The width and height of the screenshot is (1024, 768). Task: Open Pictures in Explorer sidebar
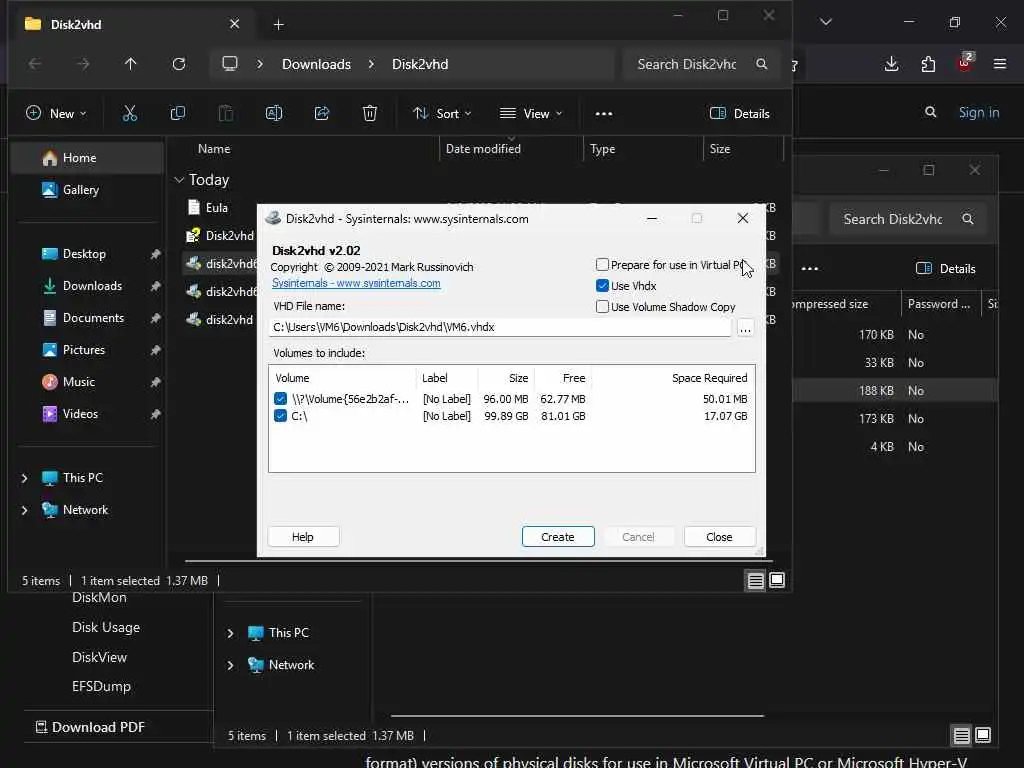click(x=84, y=350)
